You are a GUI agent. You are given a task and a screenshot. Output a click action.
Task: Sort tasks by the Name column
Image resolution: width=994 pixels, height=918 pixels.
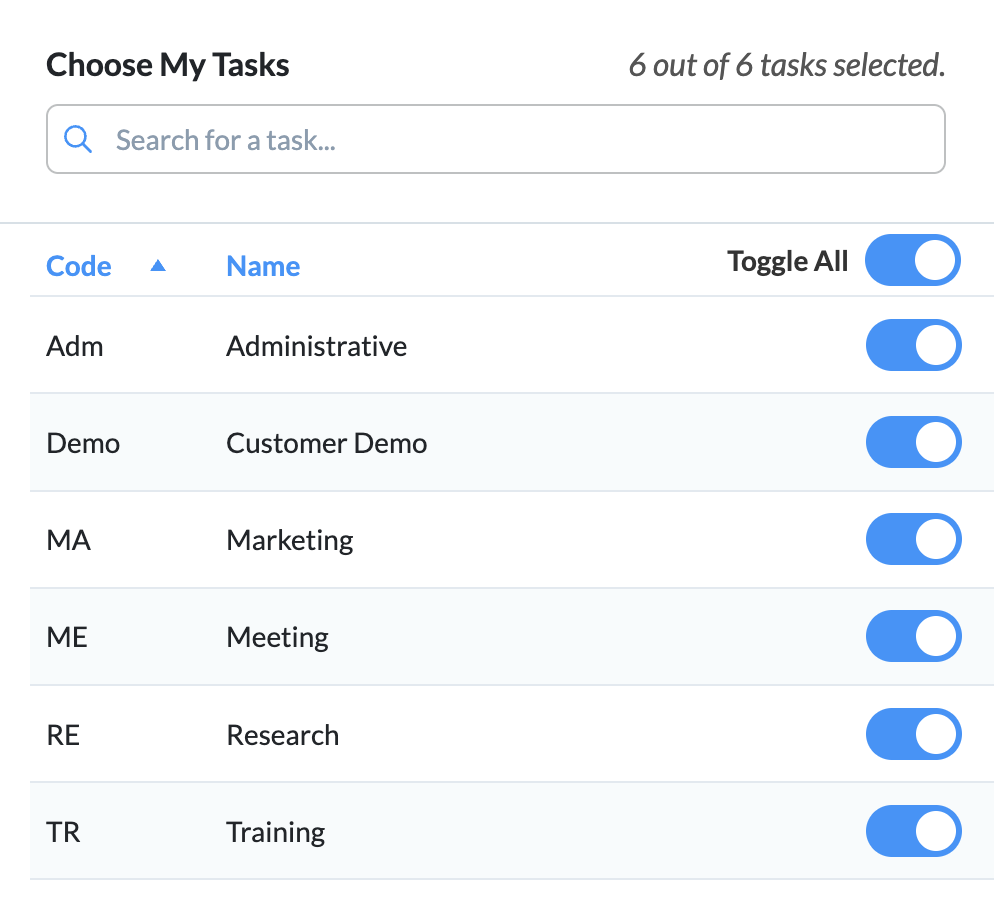pyautogui.click(x=263, y=266)
